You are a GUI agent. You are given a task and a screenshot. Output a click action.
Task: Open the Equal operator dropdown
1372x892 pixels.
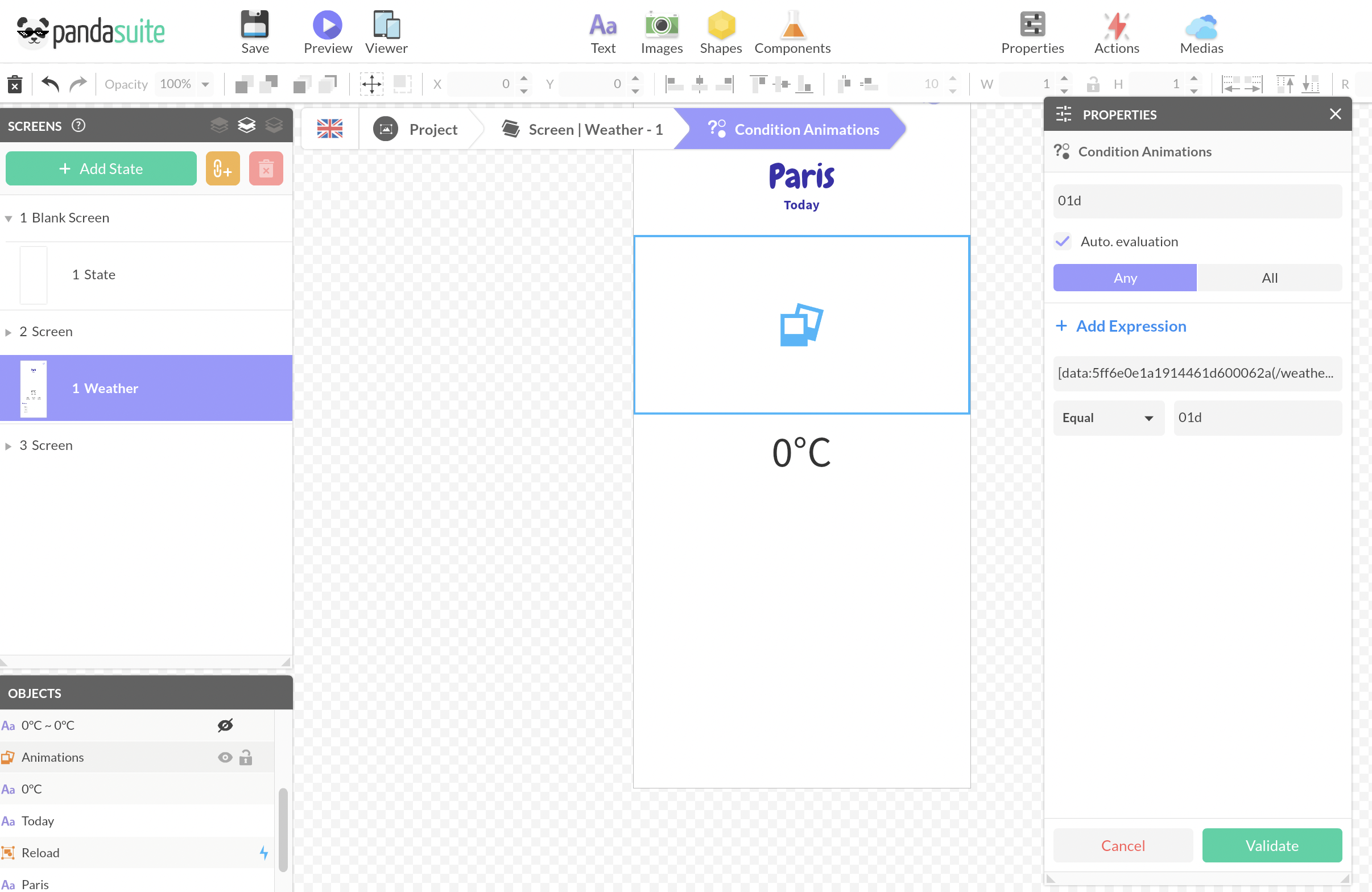pos(1108,418)
